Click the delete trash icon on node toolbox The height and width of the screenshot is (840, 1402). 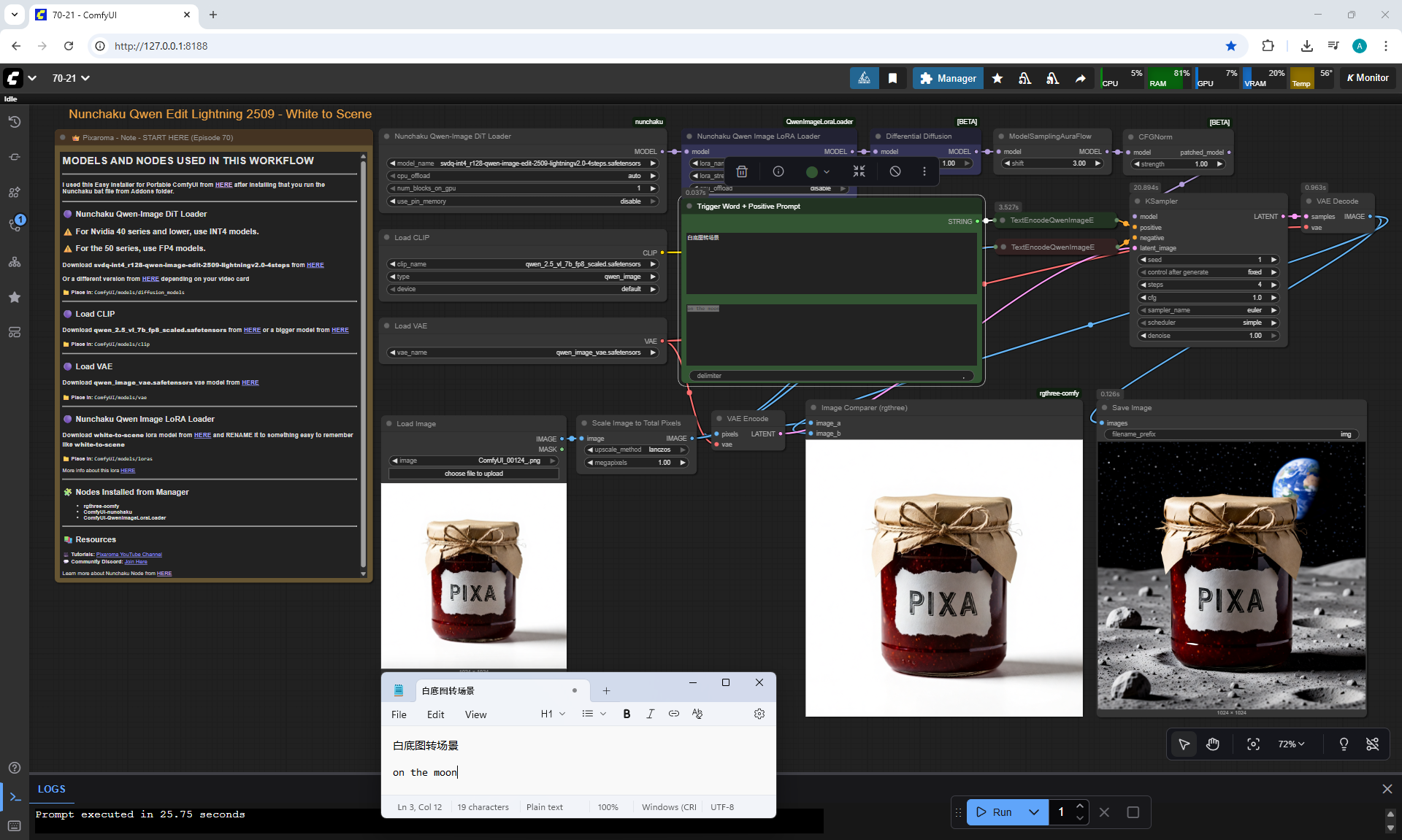[x=742, y=172]
